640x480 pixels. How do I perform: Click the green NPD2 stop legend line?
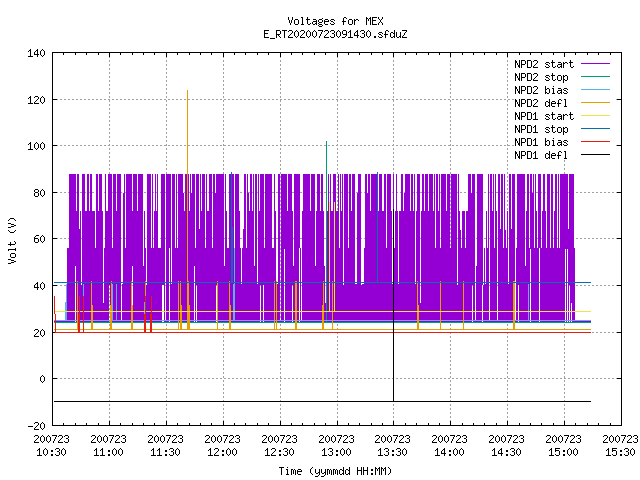point(595,77)
